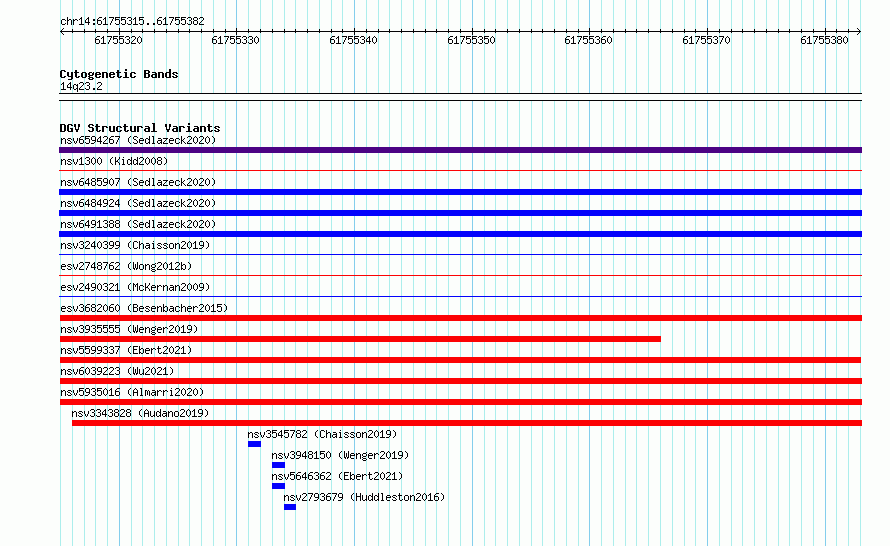Click the chr14:61755315..61755382 region label

pyautogui.click(x=132, y=22)
